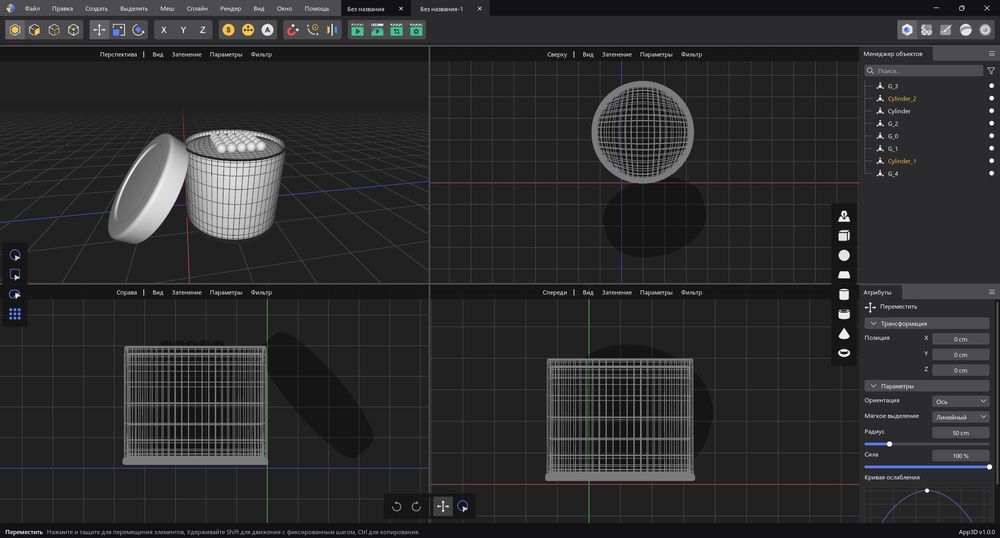Add a cylinder primitive from side palette

[x=844, y=294]
